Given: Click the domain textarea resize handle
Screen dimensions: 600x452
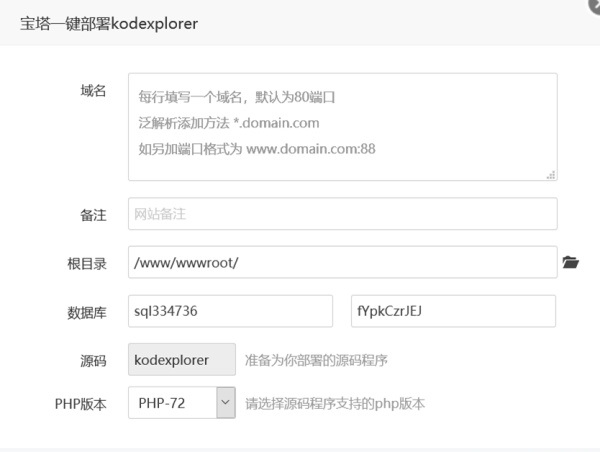Looking at the screenshot, I should 551,174.
